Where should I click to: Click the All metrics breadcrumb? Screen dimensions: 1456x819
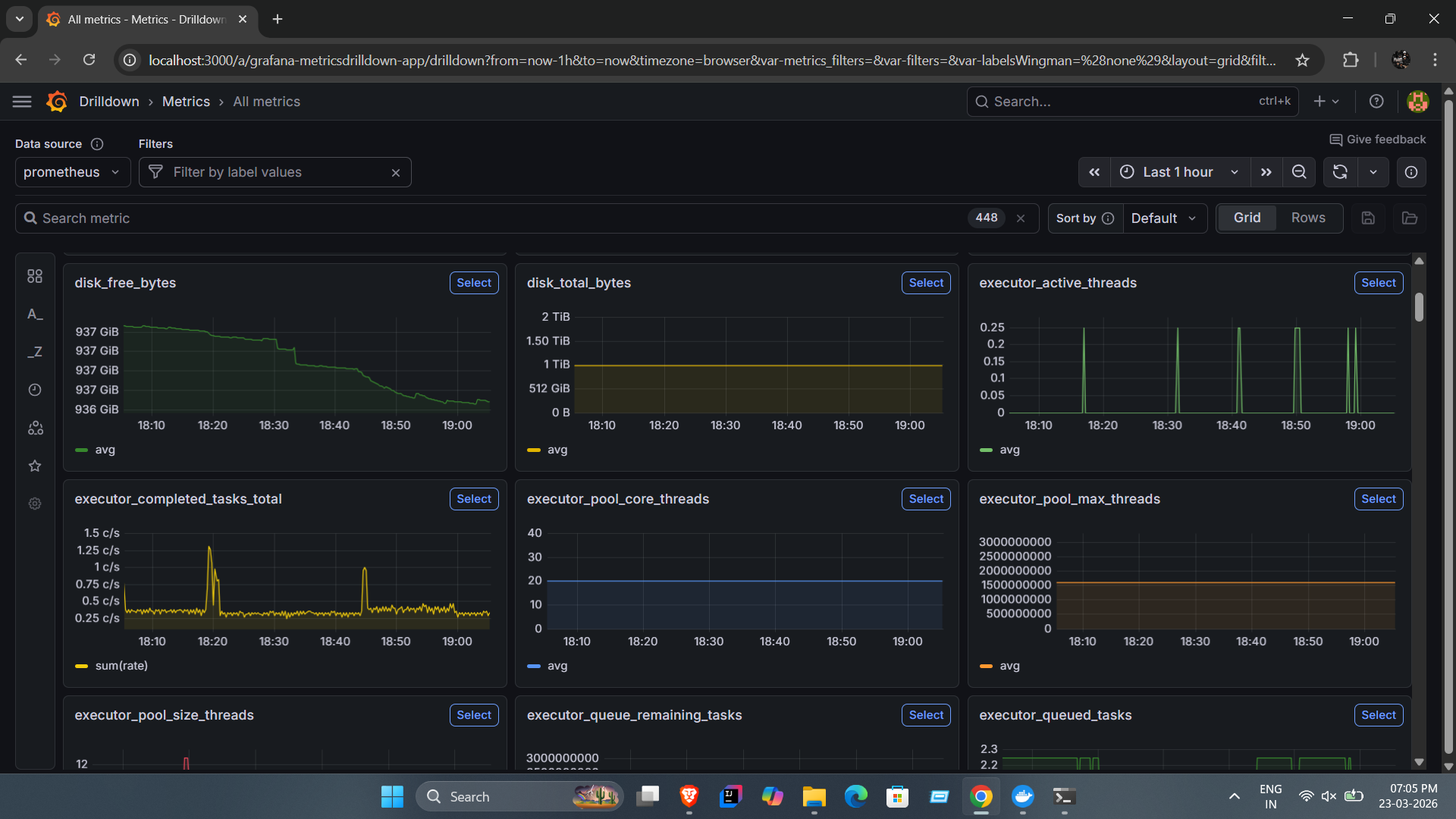[x=266, y=102]
